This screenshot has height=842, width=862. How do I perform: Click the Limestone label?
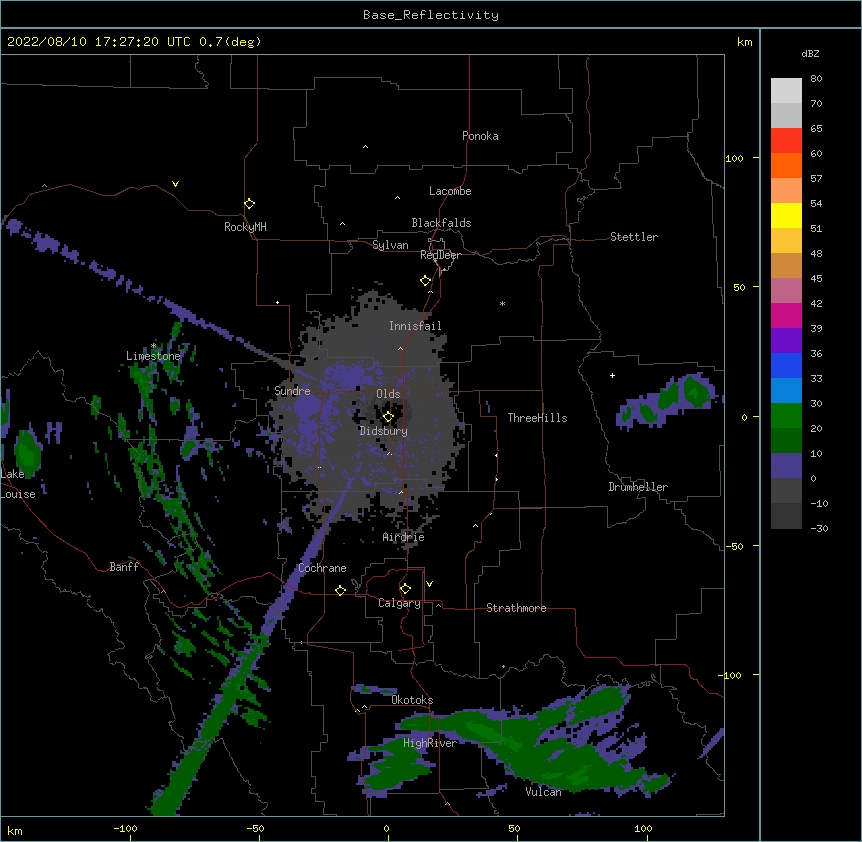point(153,356)
